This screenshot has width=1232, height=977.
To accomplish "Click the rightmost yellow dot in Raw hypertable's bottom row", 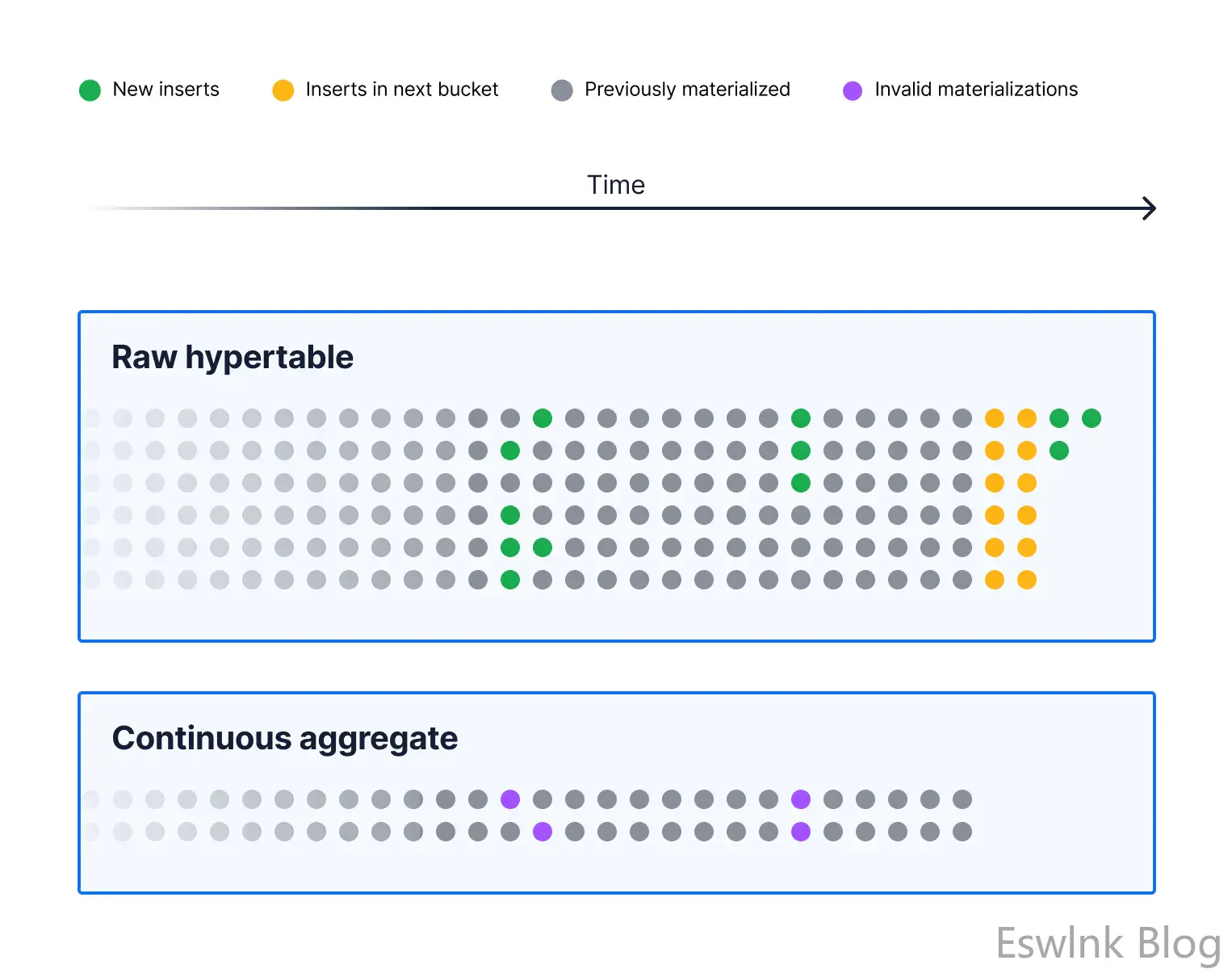I will point(1027,580).
